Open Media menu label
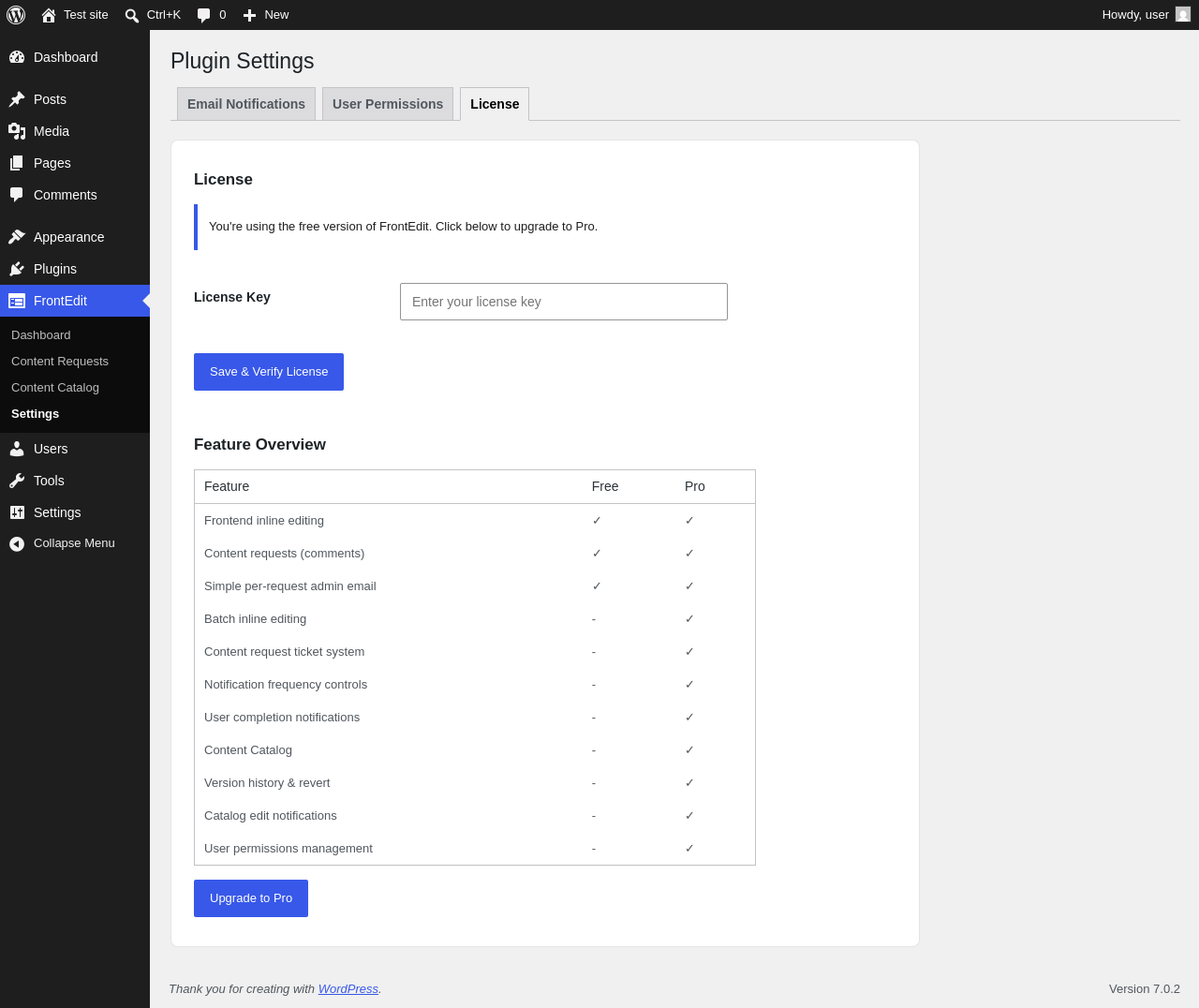 click(x=52, y=131)
